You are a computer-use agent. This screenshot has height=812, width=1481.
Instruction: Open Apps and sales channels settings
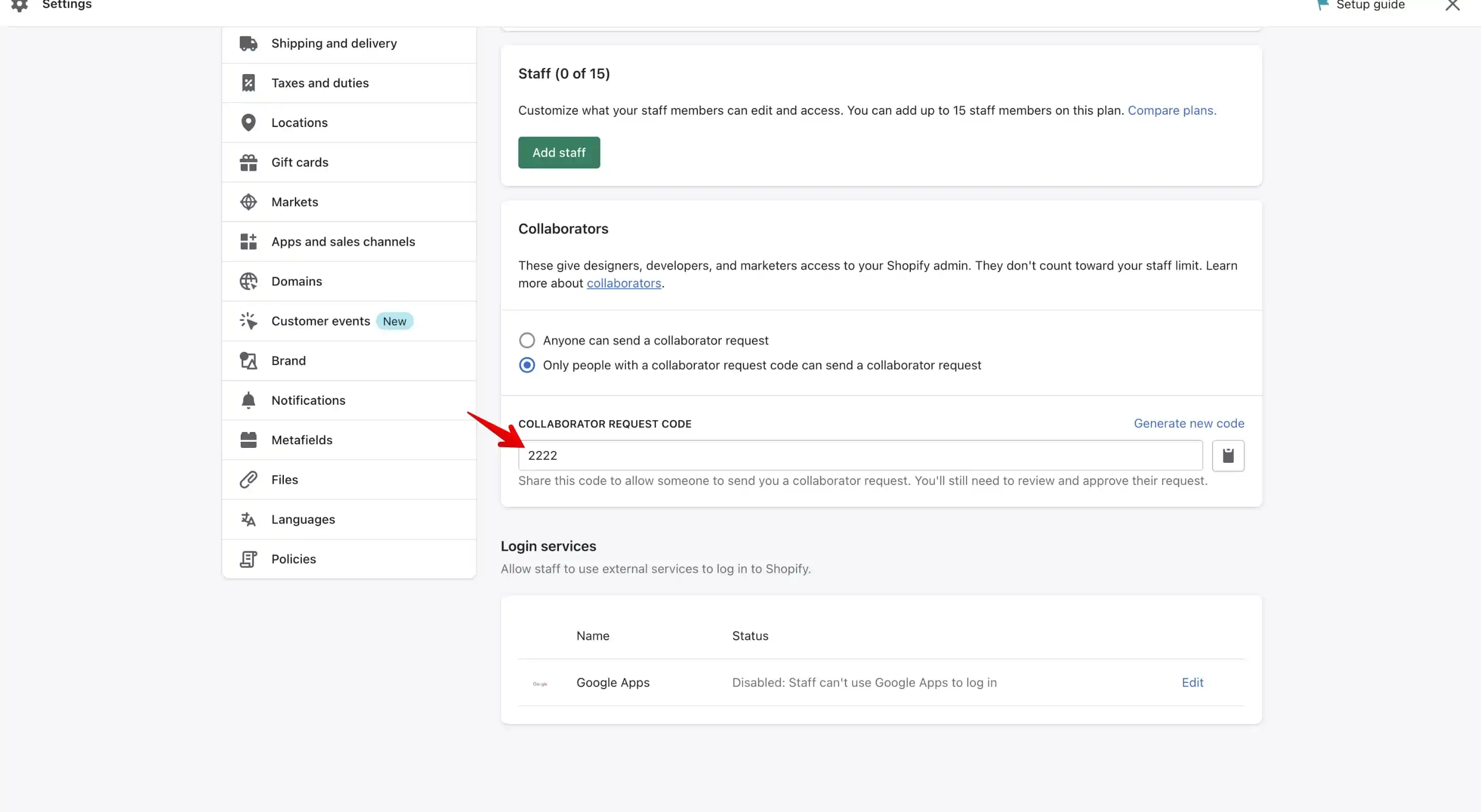tap(349, 242)
